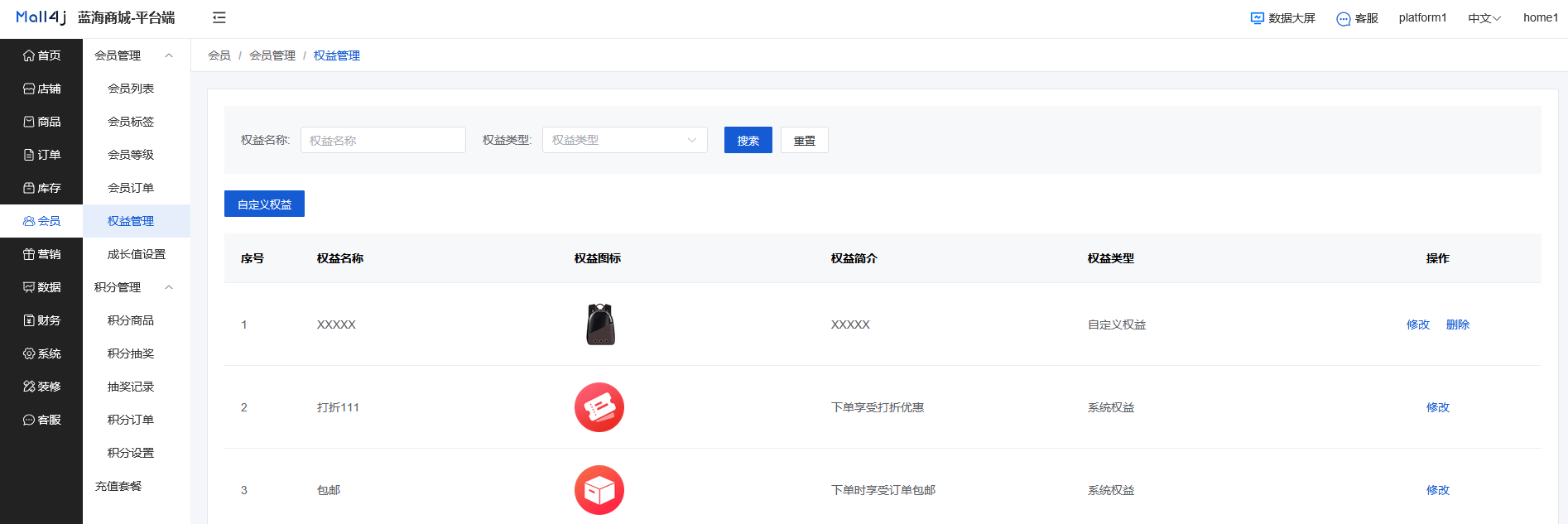
Task: Collapse the sidebar with the hamburger icon
Action: point(219,17)
